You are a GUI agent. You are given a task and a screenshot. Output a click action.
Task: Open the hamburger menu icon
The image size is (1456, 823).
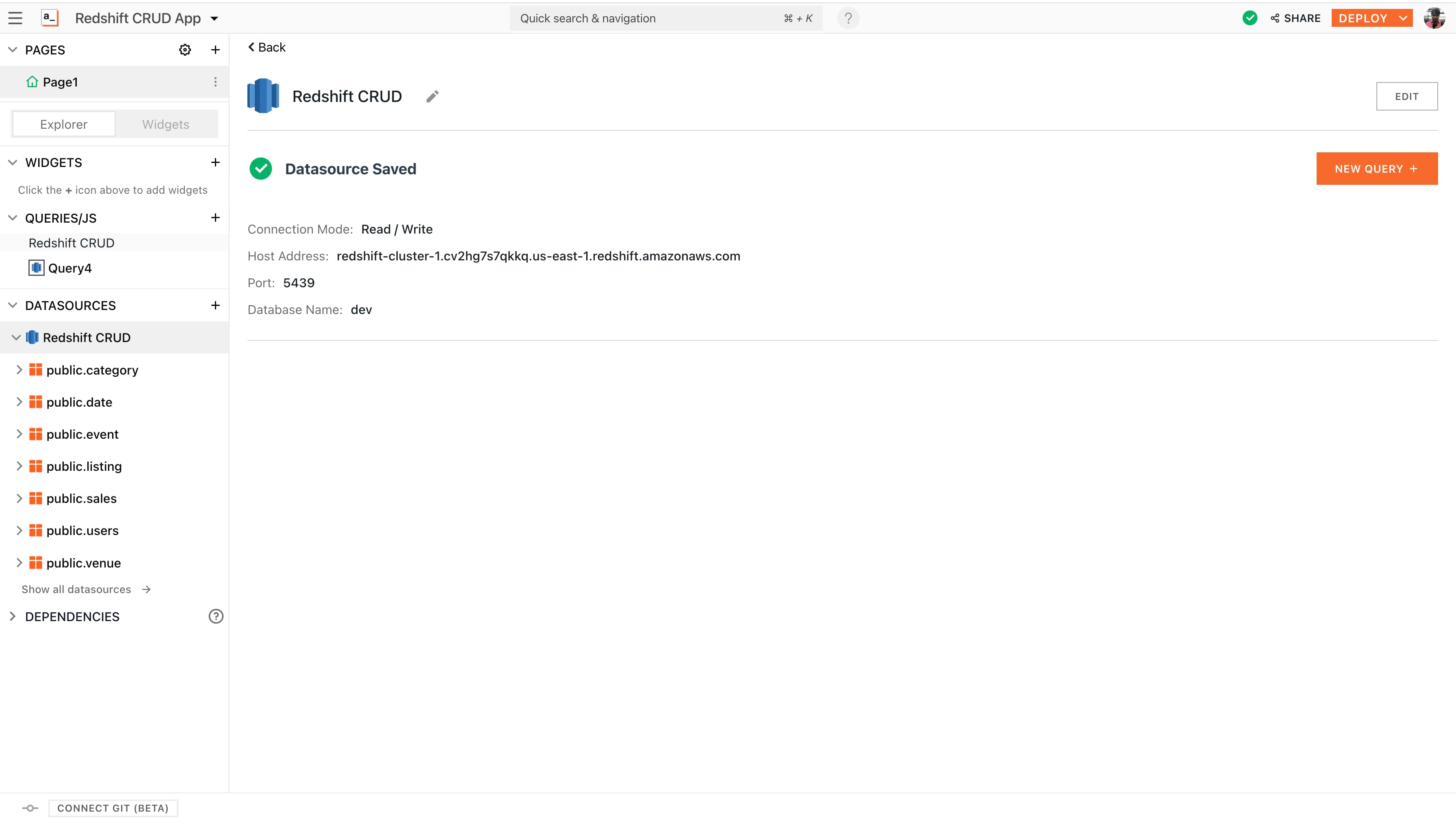pos(15,18)
